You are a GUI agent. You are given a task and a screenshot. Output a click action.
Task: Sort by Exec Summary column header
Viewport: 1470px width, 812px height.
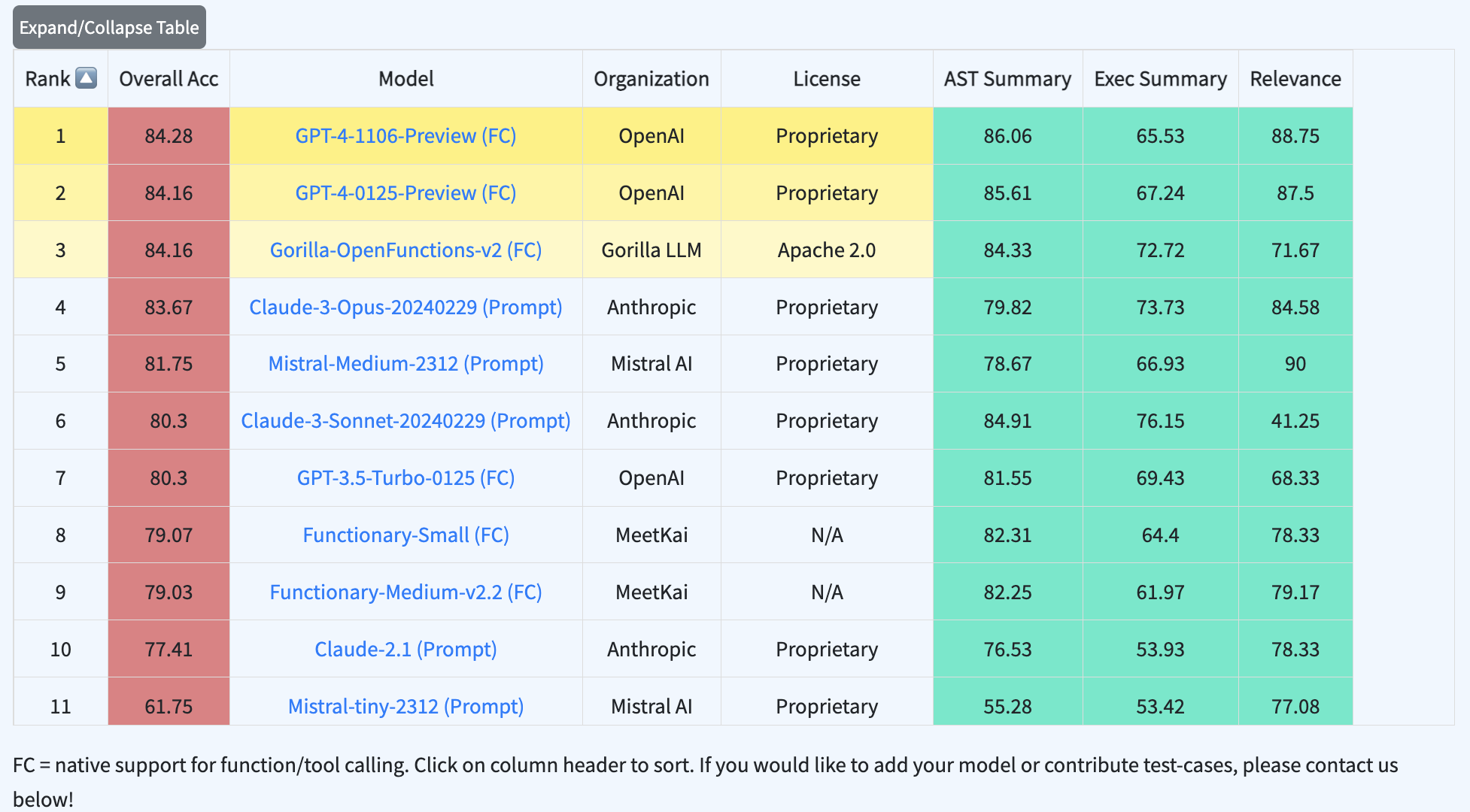pyautogui.click(x=1161, y=79)
